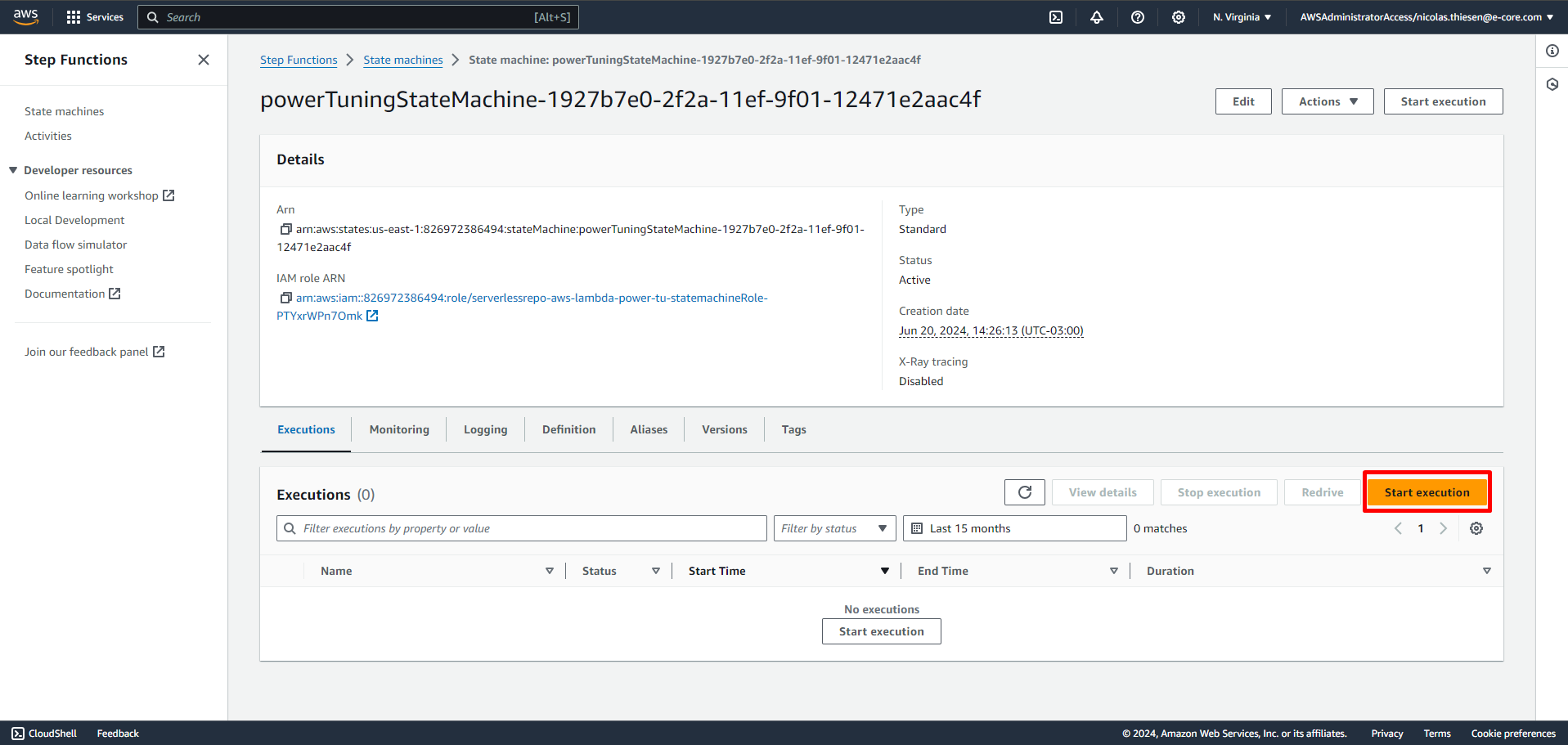Copy the state machine Arn
This screenshot has height=745, width=1568.
[285, 229]
